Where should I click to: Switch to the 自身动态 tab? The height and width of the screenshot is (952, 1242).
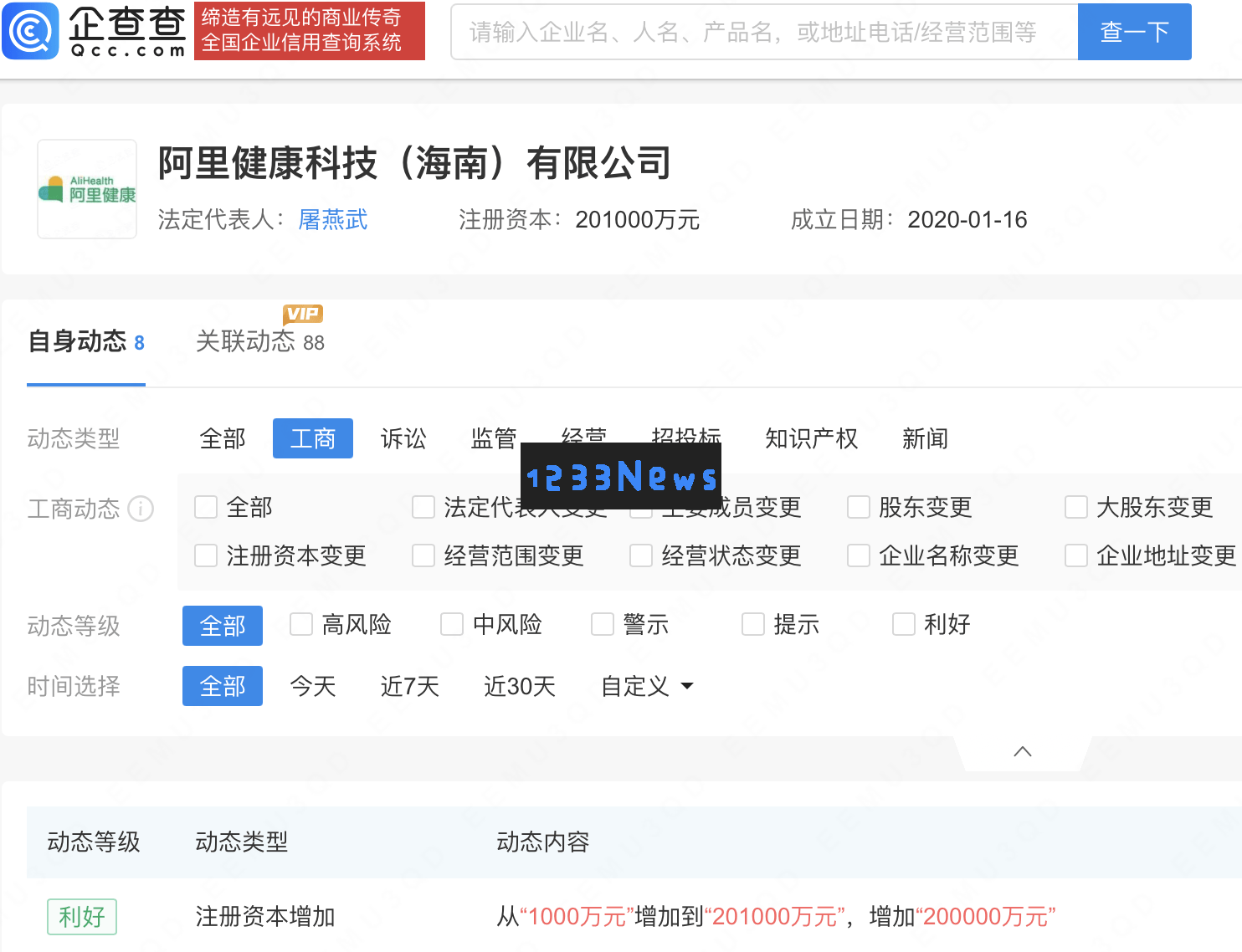(86, 342)
